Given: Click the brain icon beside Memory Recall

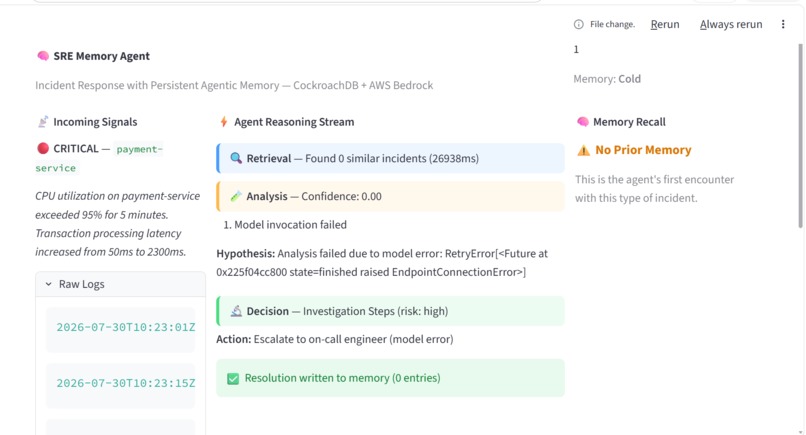Looking at the screenshot, I should tap(582, 122).
